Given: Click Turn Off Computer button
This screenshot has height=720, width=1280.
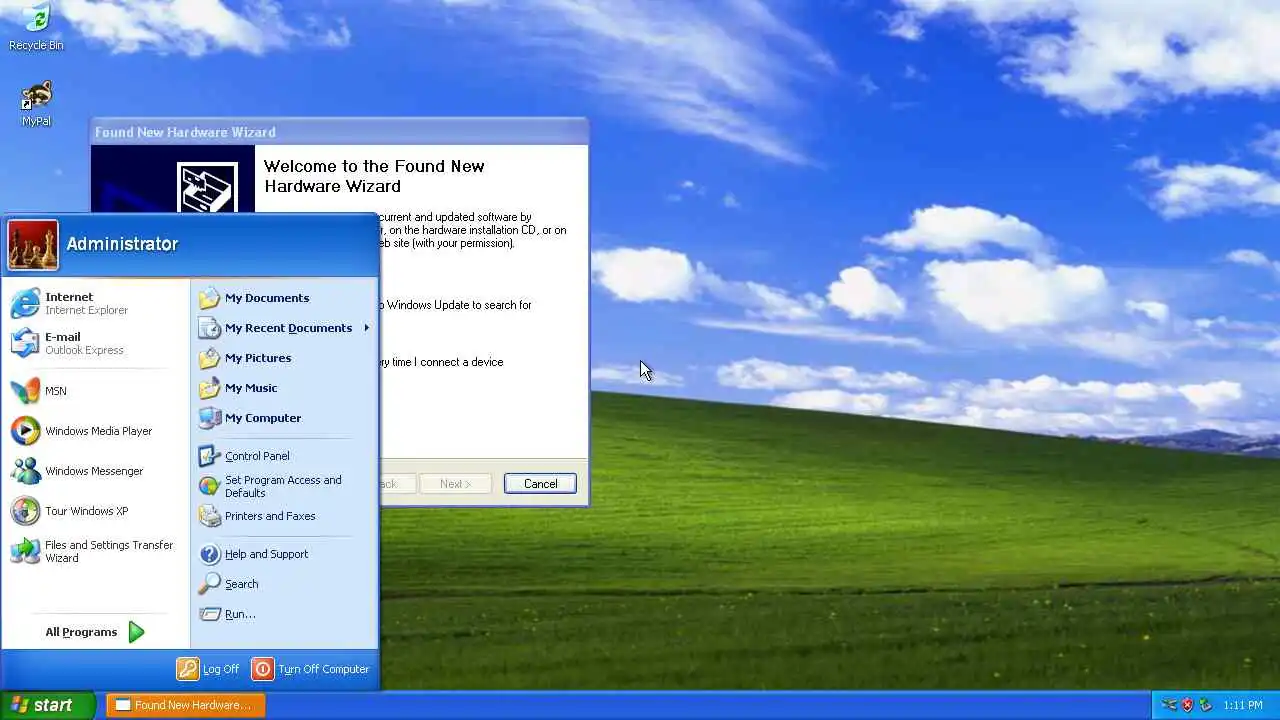Looking at the screenshot, I should [311, 669].
